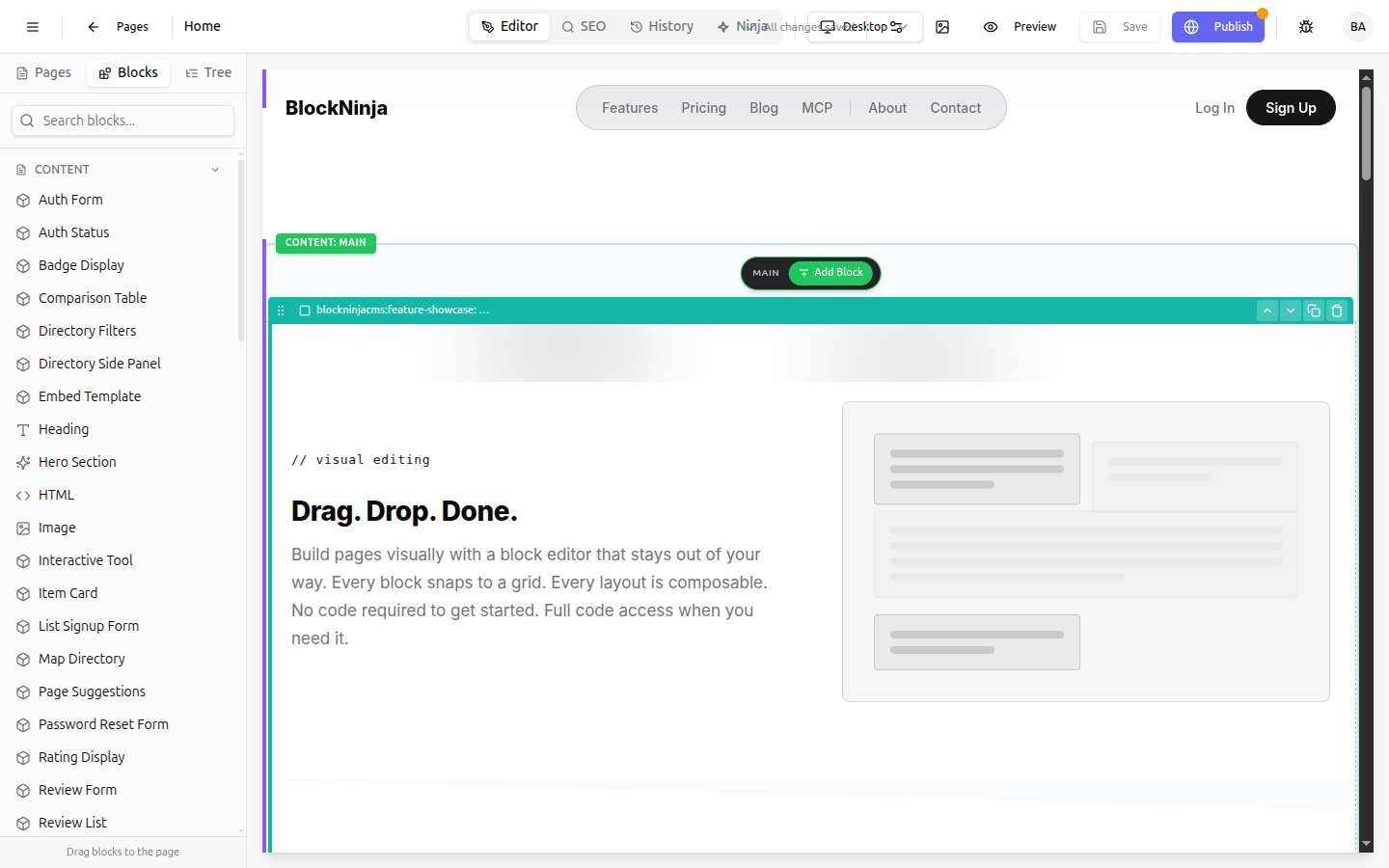This screenshot has height=868, width=1389.
Task: Select Auth Form block
Action: click(x=122, y=200)
